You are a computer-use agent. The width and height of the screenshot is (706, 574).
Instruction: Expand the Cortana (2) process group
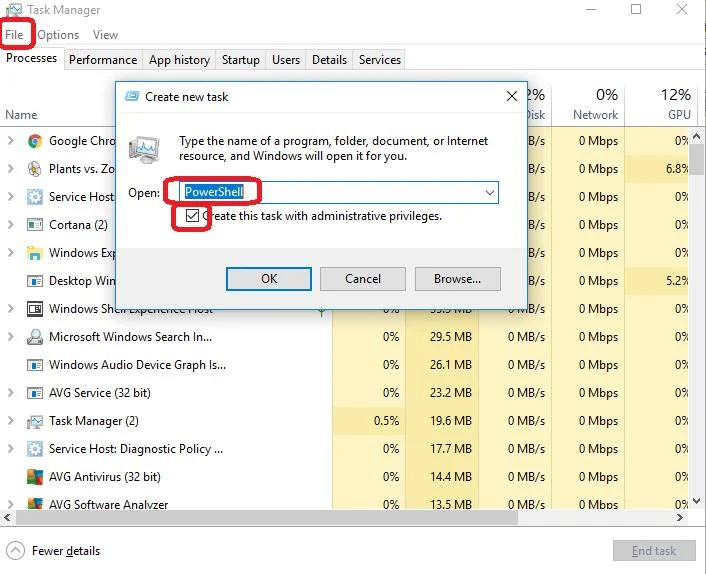click(x=11, y=225)
